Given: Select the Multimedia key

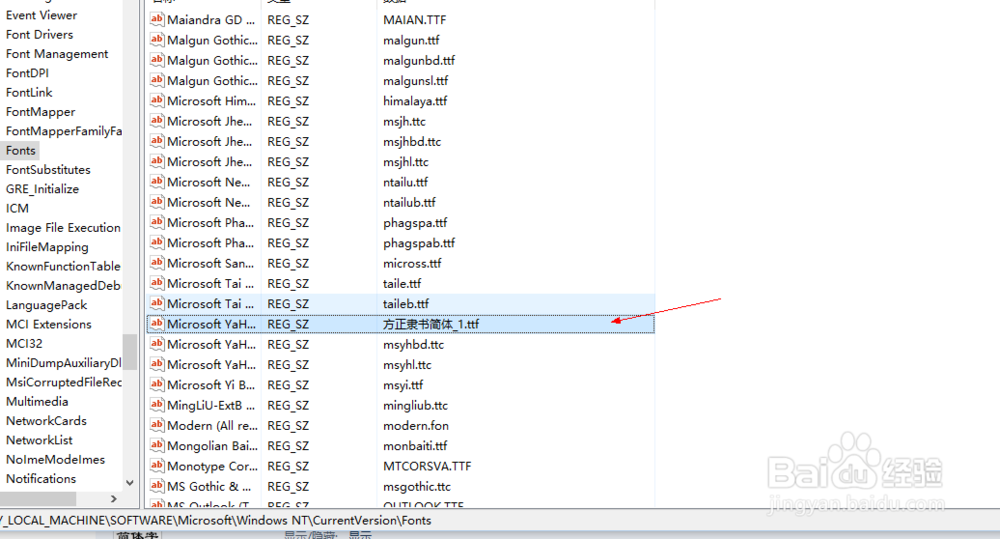Looking at the screenshot, I should (x=37, y=401).
